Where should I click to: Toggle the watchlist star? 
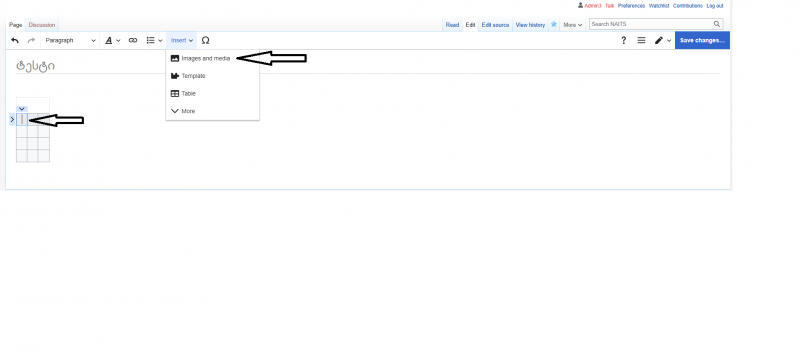point(554,24)
